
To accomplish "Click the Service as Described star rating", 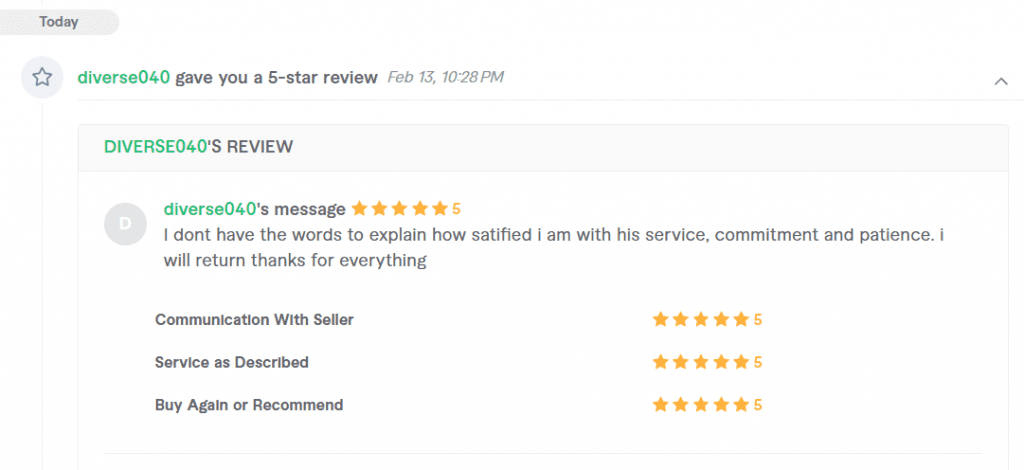I will coord(700,362).
